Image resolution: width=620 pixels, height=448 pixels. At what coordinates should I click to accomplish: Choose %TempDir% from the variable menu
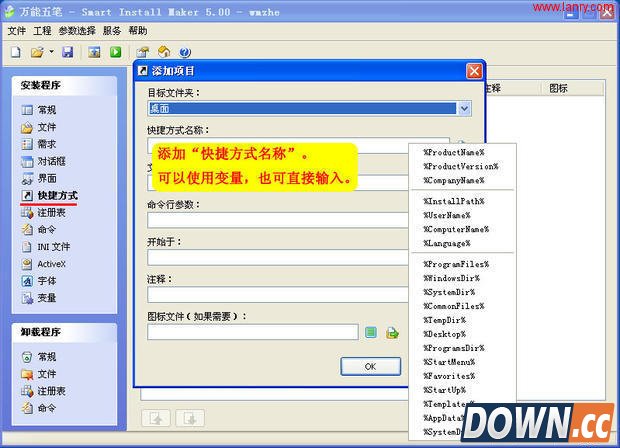(444, 320)
